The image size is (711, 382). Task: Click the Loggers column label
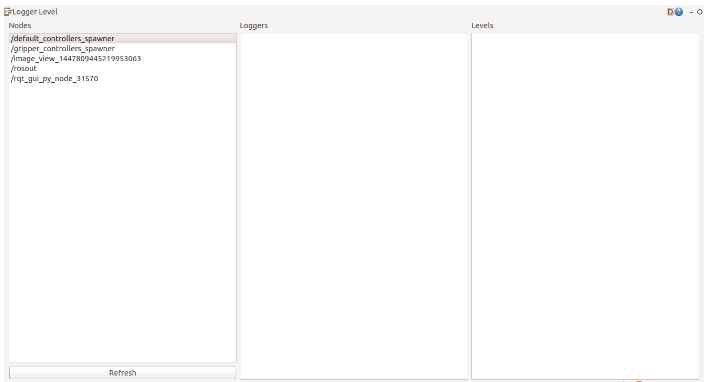click(x=254, y=25)
